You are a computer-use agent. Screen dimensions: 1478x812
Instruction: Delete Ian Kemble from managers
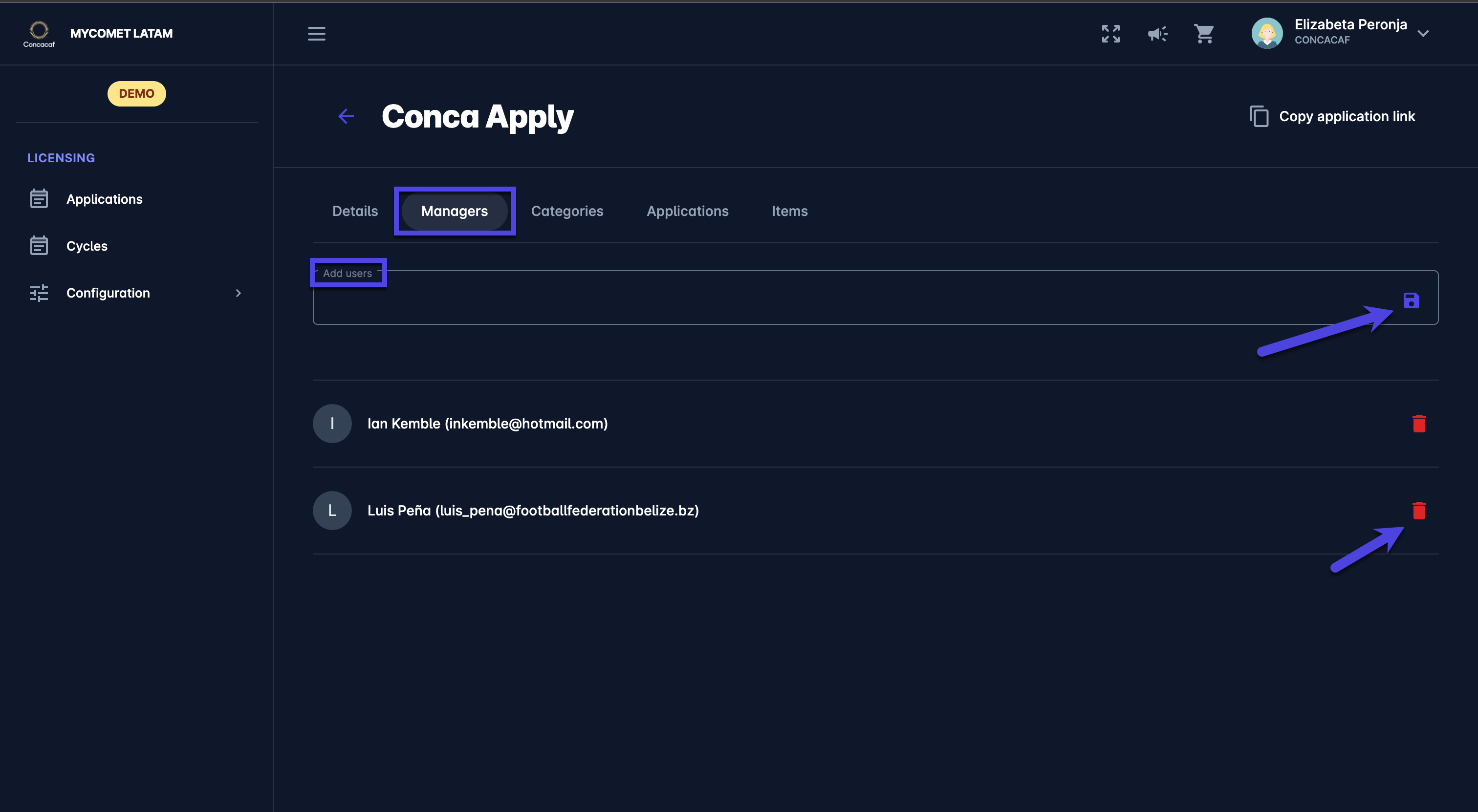[1418, 423]
